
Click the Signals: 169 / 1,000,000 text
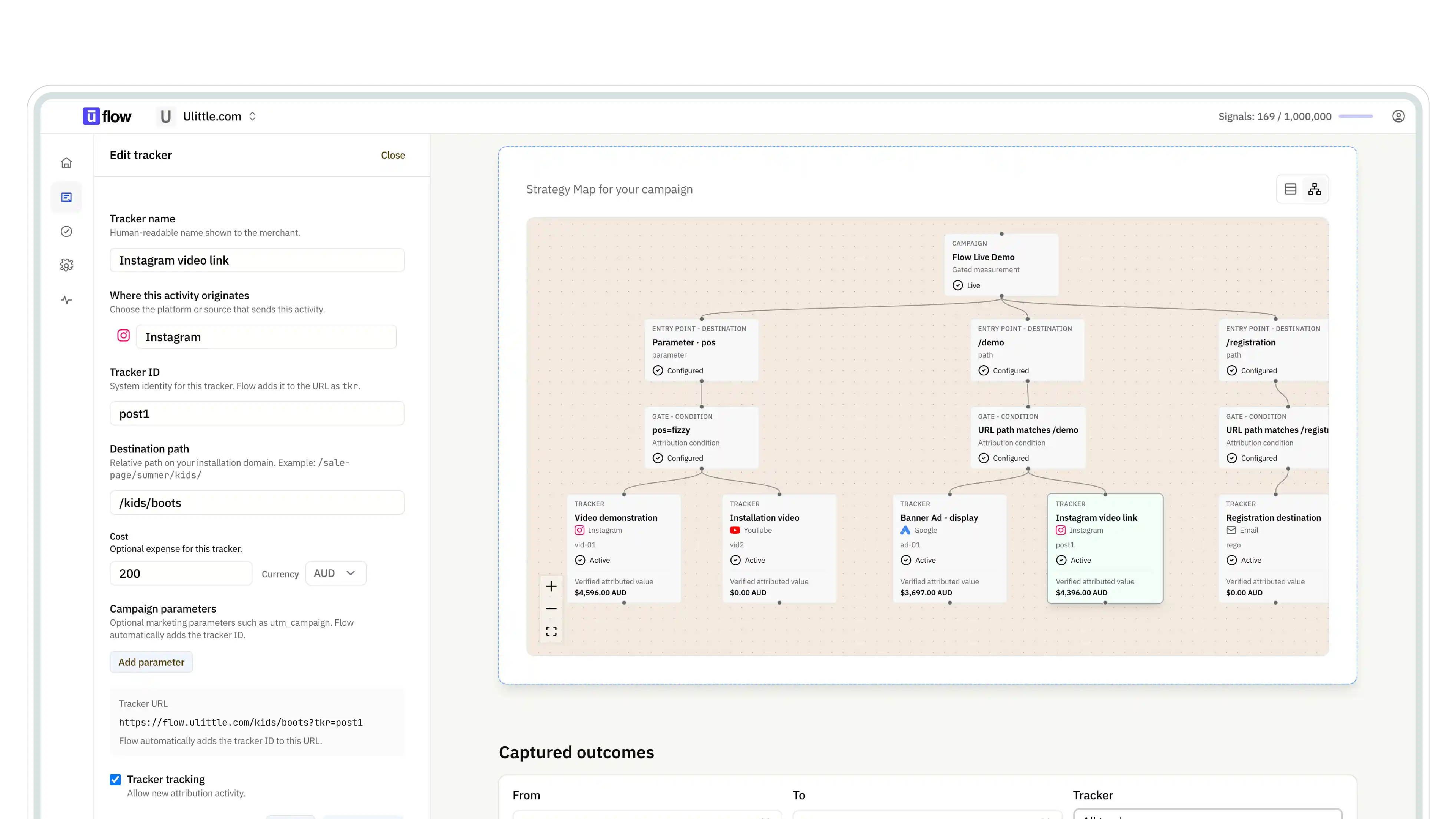1275,116
